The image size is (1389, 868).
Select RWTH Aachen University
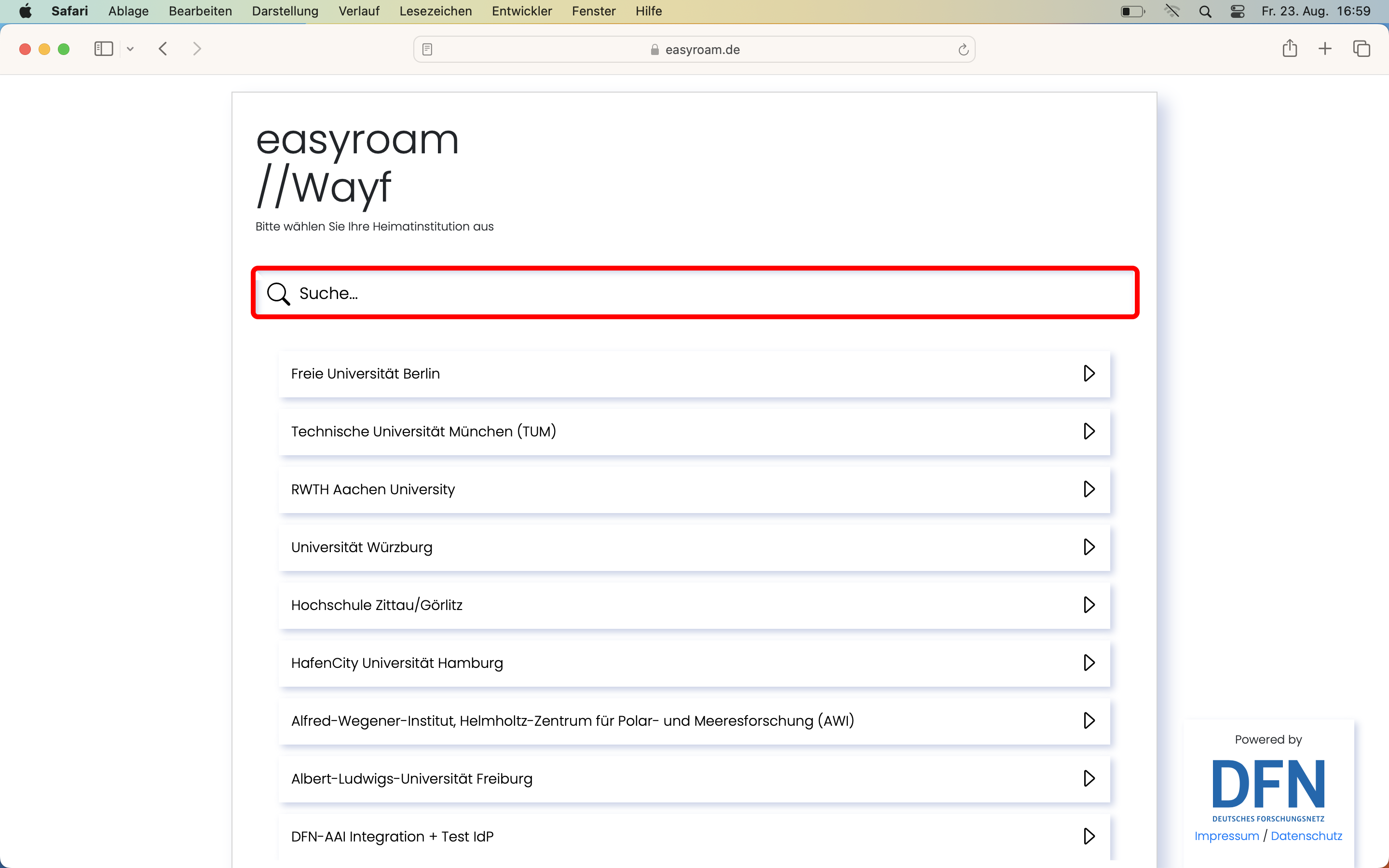click(x=694, y=489)
